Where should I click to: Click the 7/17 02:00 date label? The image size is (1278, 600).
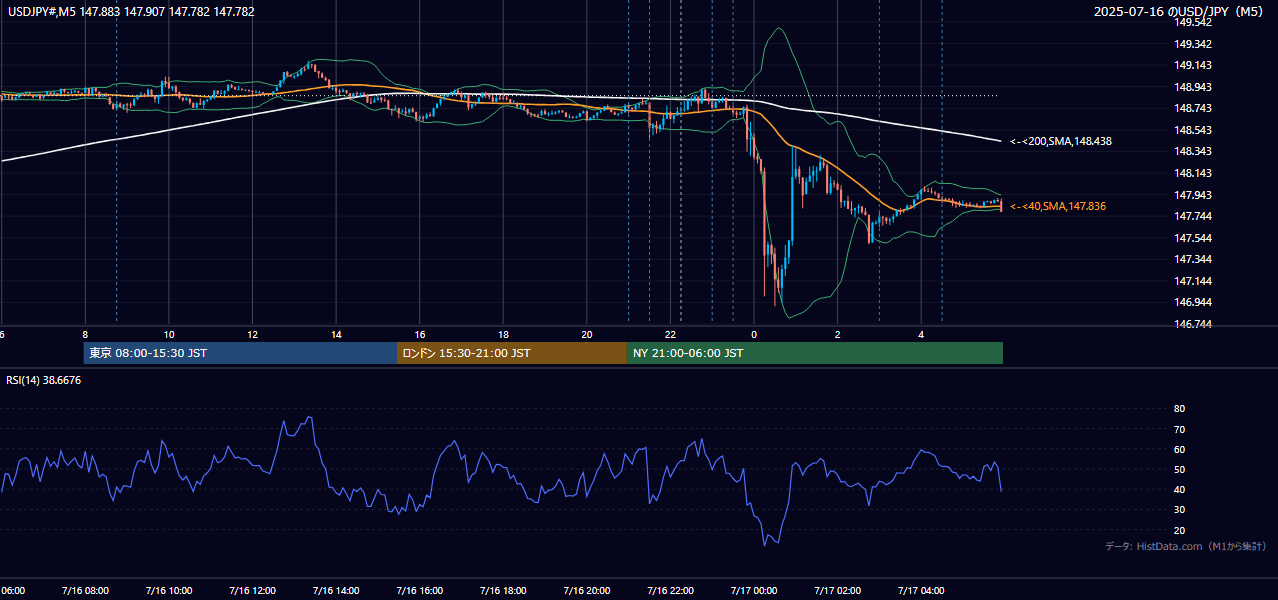(x=837, y=590)
